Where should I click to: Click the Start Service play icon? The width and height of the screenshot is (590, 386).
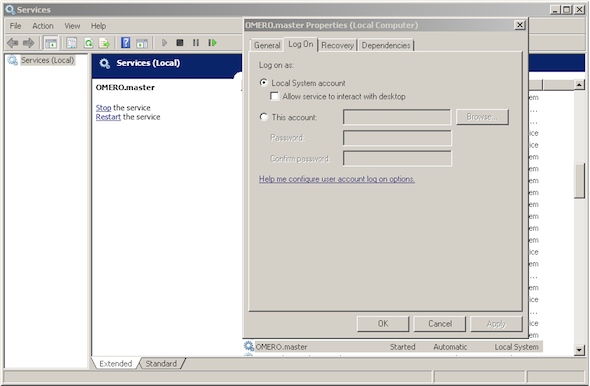tap(164, 43)
